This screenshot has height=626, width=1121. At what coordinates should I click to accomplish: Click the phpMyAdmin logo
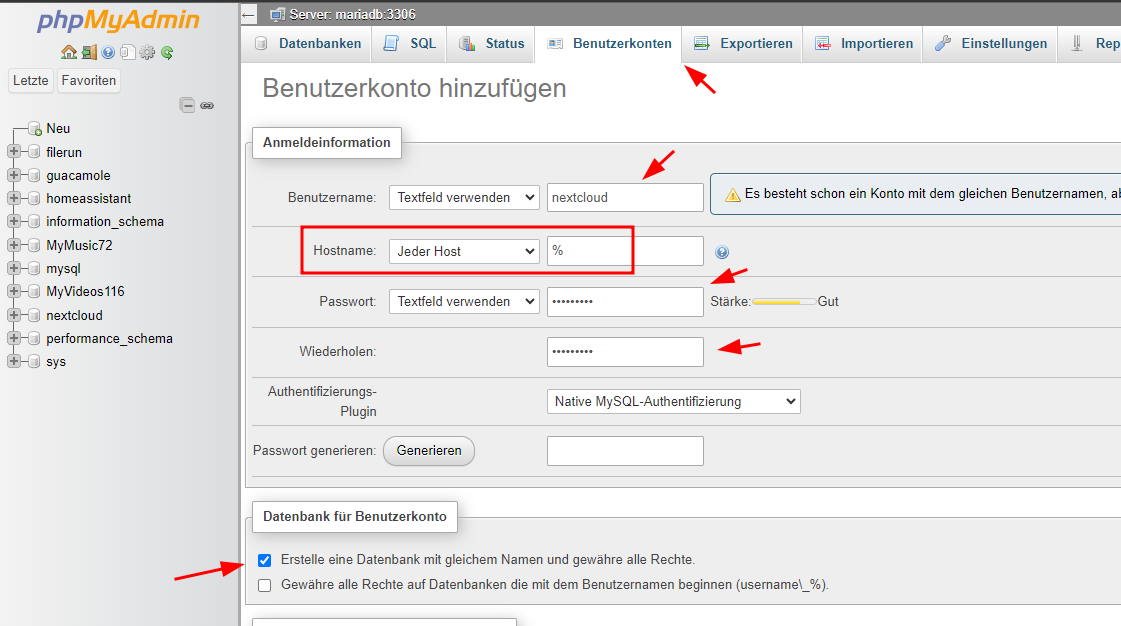point(118,20)
